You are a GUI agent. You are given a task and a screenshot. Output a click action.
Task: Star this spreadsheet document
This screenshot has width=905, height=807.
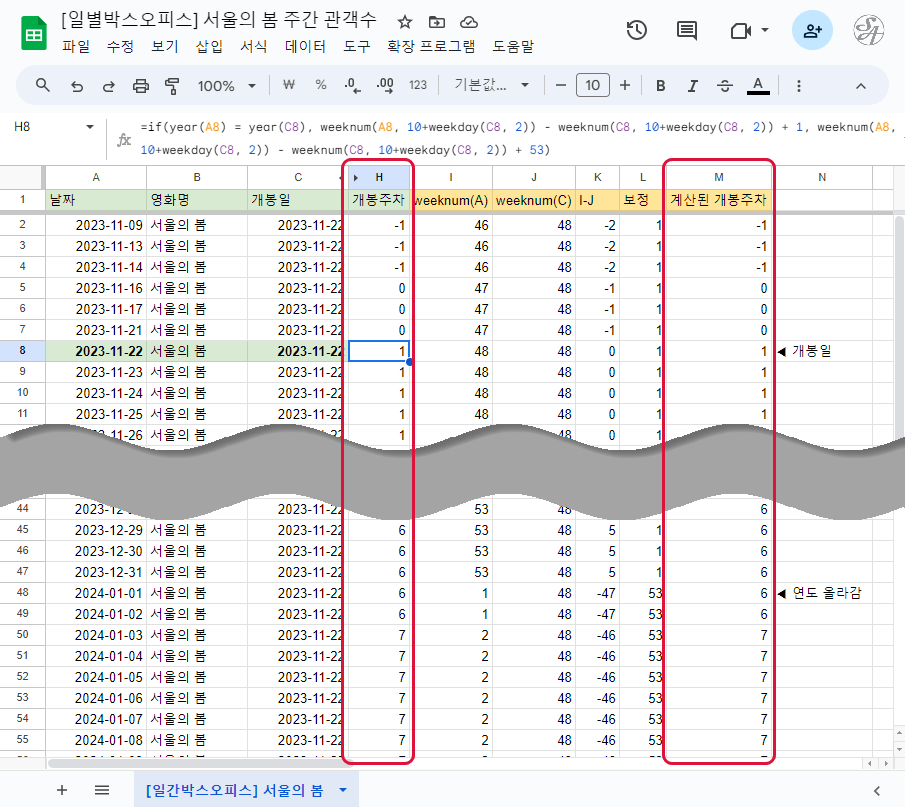coord(404,22)
